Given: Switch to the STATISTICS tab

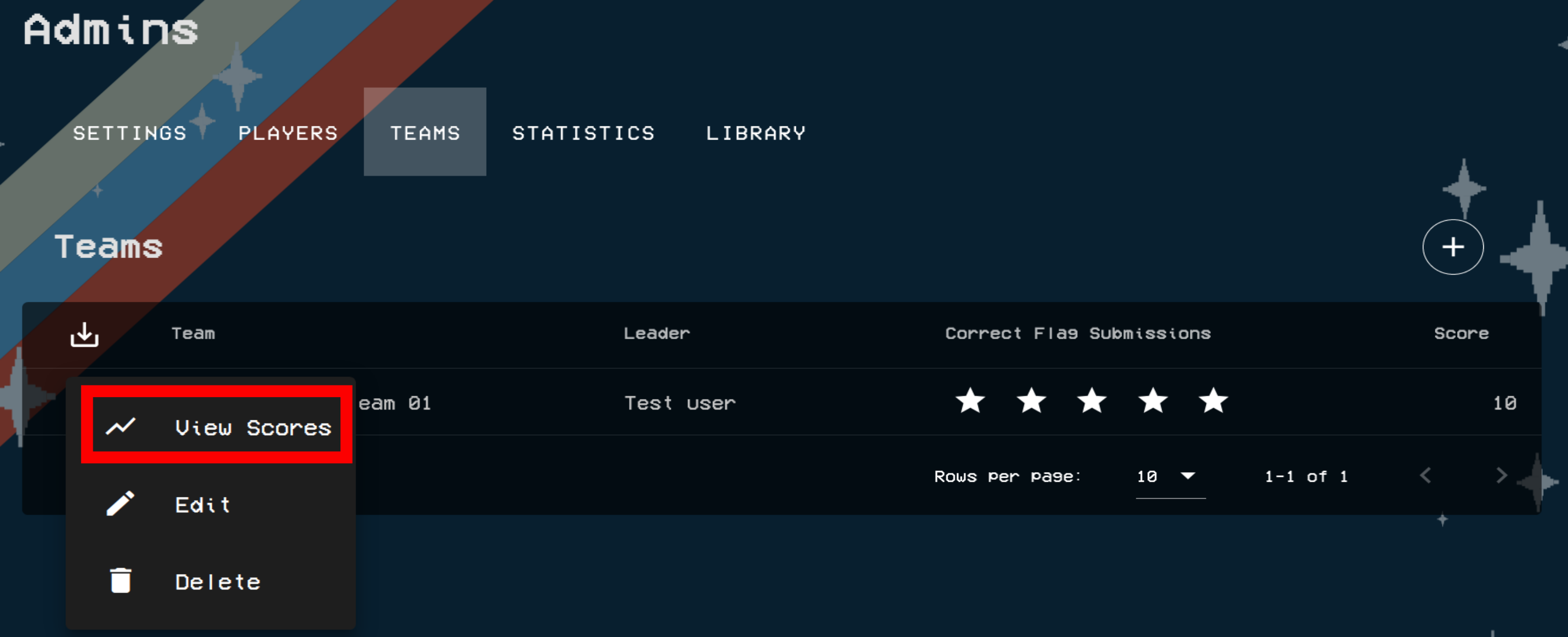Looking at the screenshot, I should (x=584, y=133).
